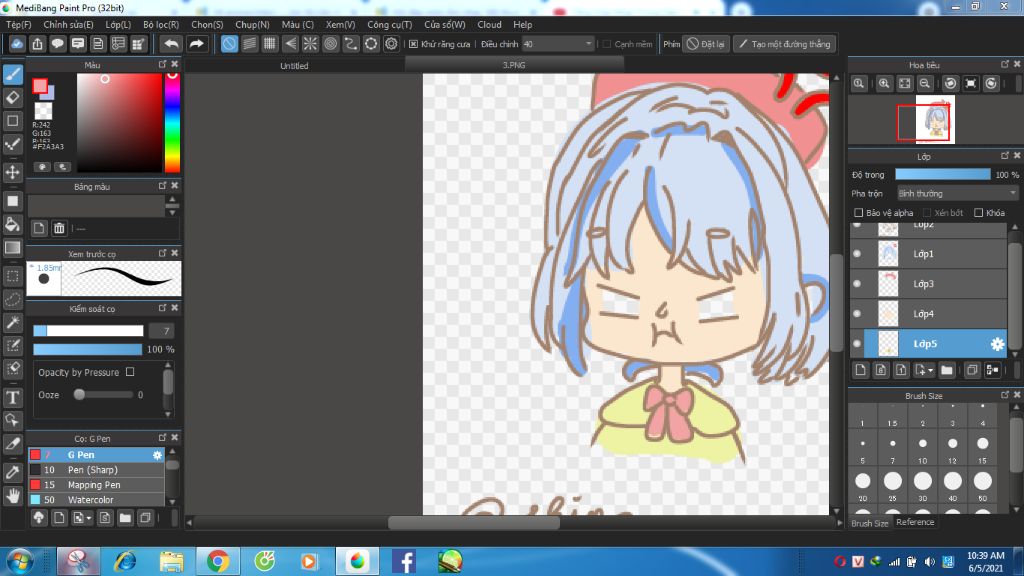The height and width of the screenshot is (576, 1024).
Task: Hide the Lớp4 layer
Action: tap(857, 313)
